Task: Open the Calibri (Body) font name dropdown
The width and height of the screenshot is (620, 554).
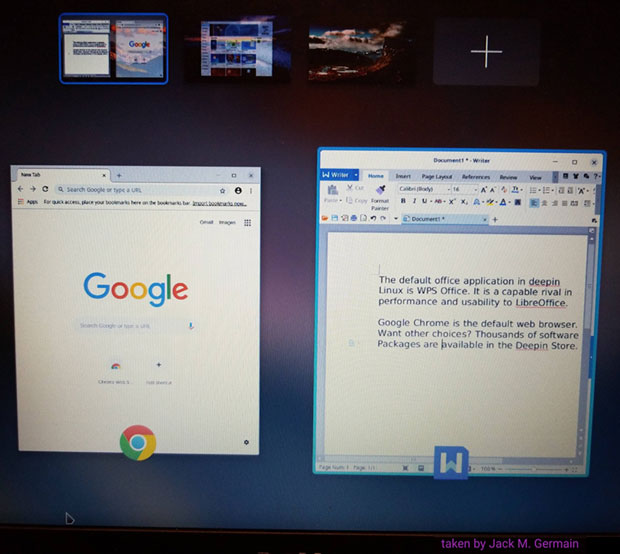Action: (x=448, y=189)
